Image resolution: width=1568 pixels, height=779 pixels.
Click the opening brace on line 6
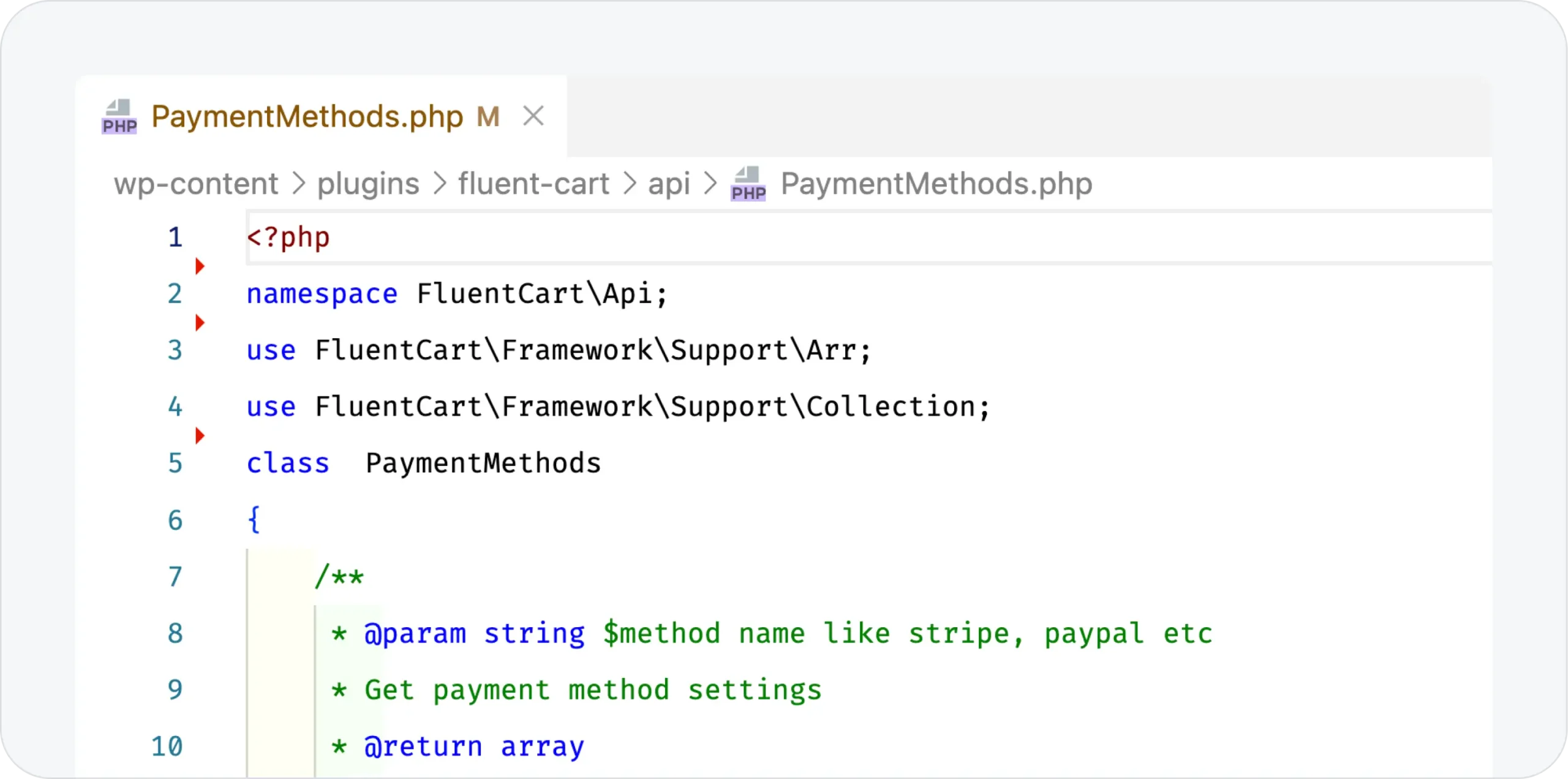[254, 520]
